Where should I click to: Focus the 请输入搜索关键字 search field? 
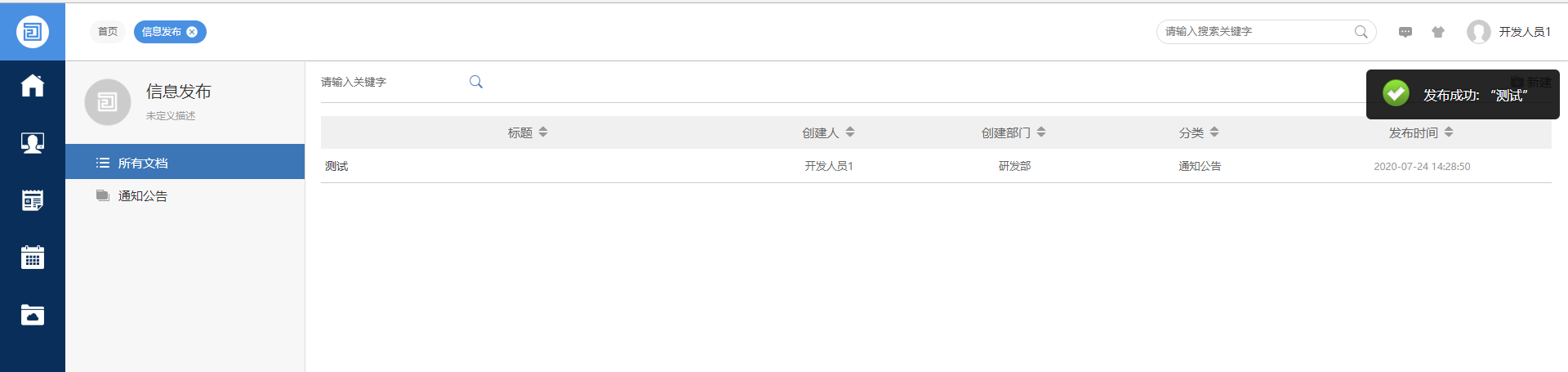pos(1254,32)
